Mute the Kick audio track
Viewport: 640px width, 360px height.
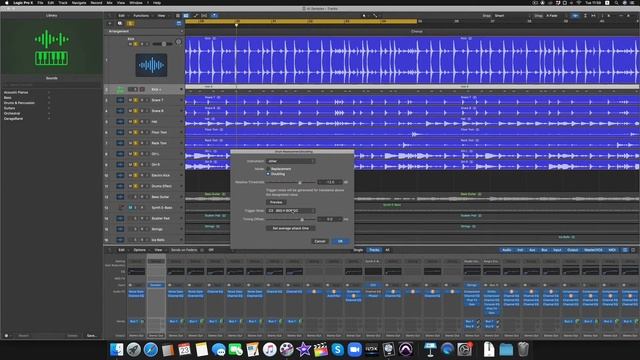tap(130, 44)
